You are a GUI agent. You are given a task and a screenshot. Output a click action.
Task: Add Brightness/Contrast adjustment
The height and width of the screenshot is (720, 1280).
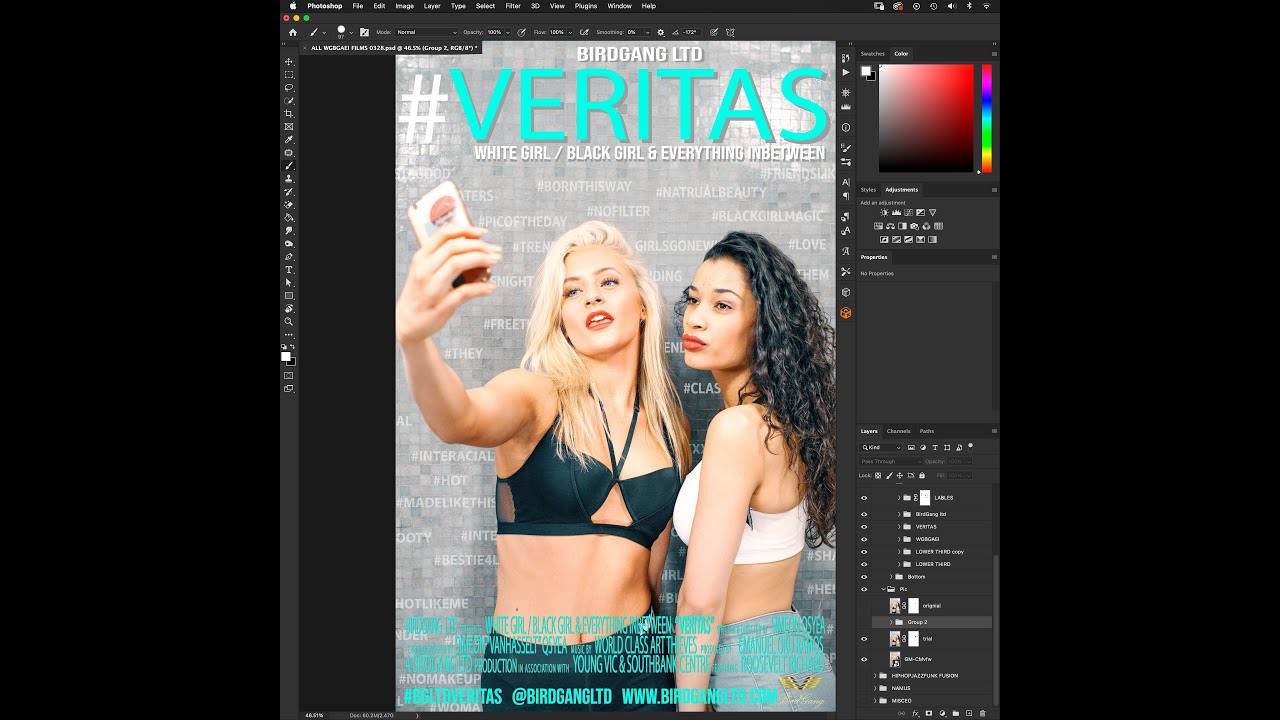pos(884,213)
